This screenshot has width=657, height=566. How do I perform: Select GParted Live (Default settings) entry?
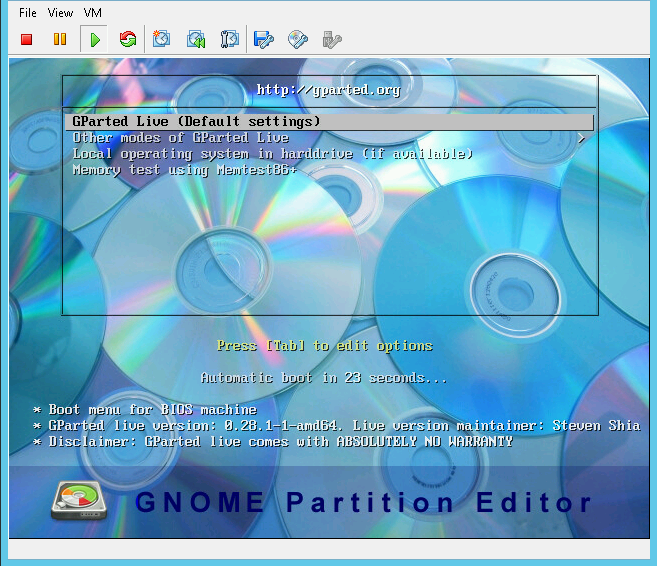click(x=329, y=121)
